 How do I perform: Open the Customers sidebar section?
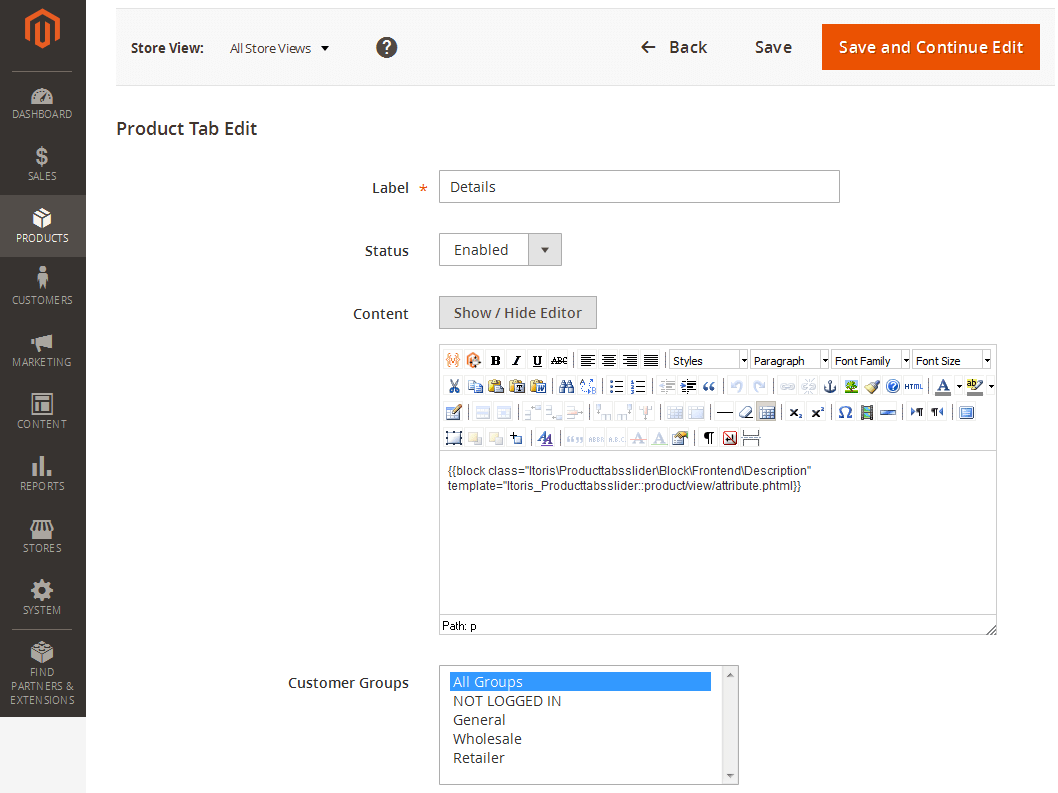tap(42, 288)
